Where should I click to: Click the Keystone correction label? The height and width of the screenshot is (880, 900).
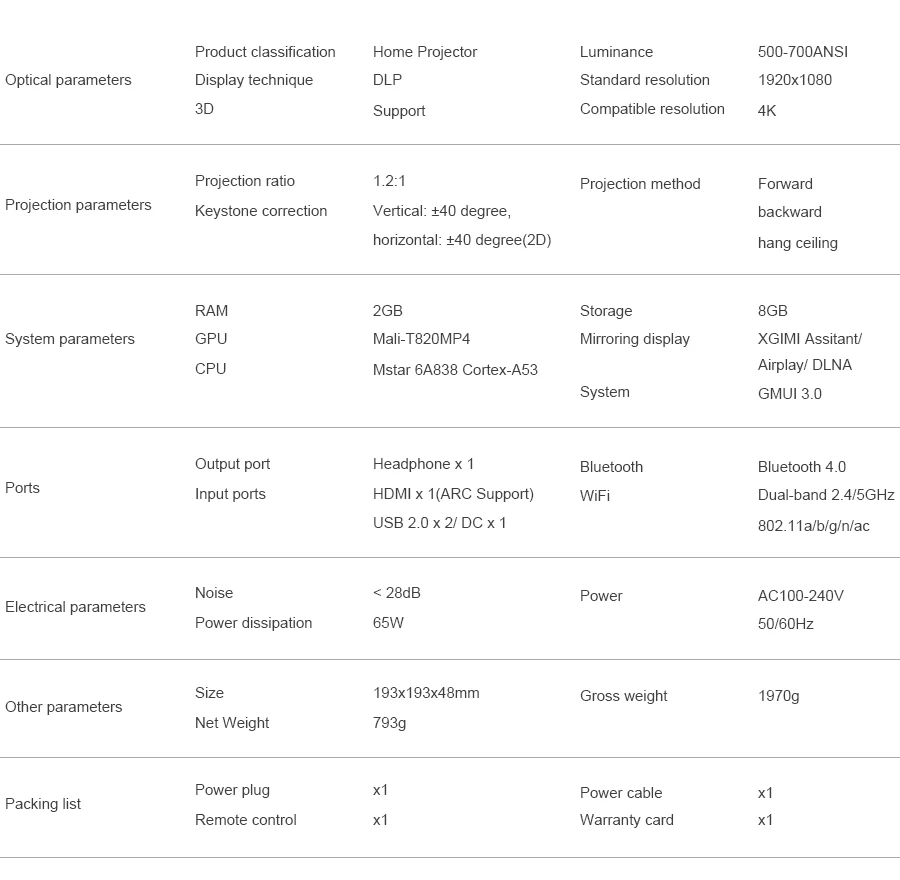pos(261,211)
